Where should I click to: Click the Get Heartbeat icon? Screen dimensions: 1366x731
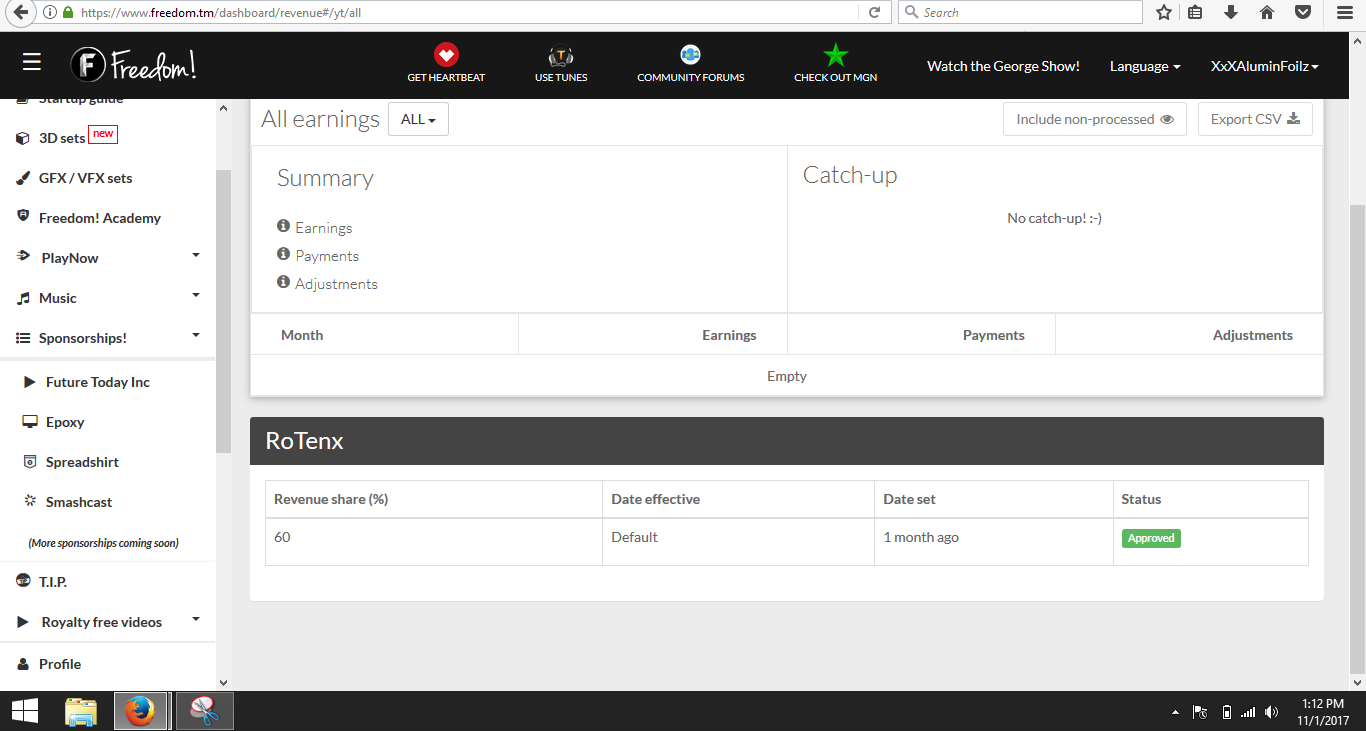coord(446,55)
